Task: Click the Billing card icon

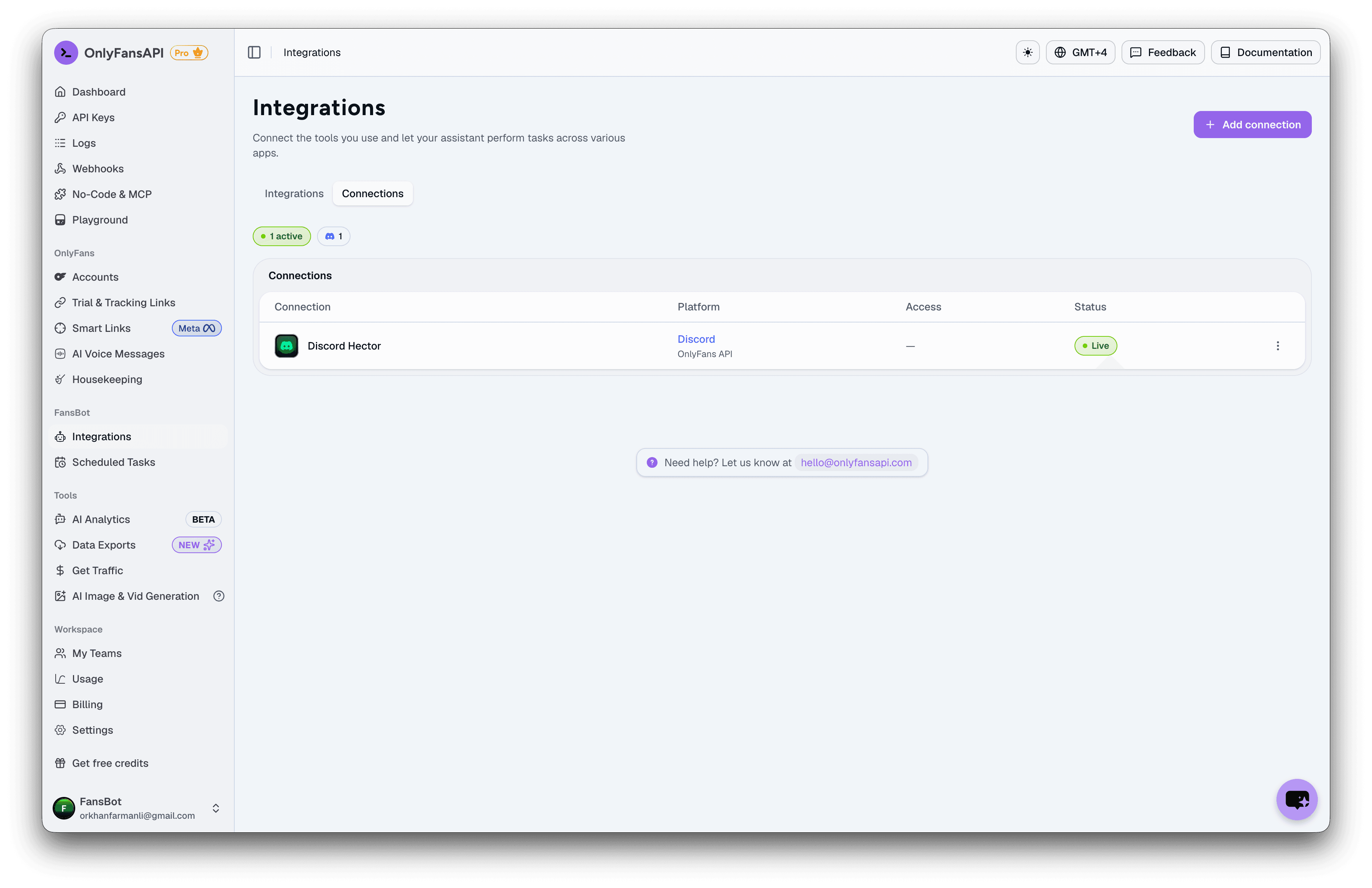Action: tap(60, 705)
